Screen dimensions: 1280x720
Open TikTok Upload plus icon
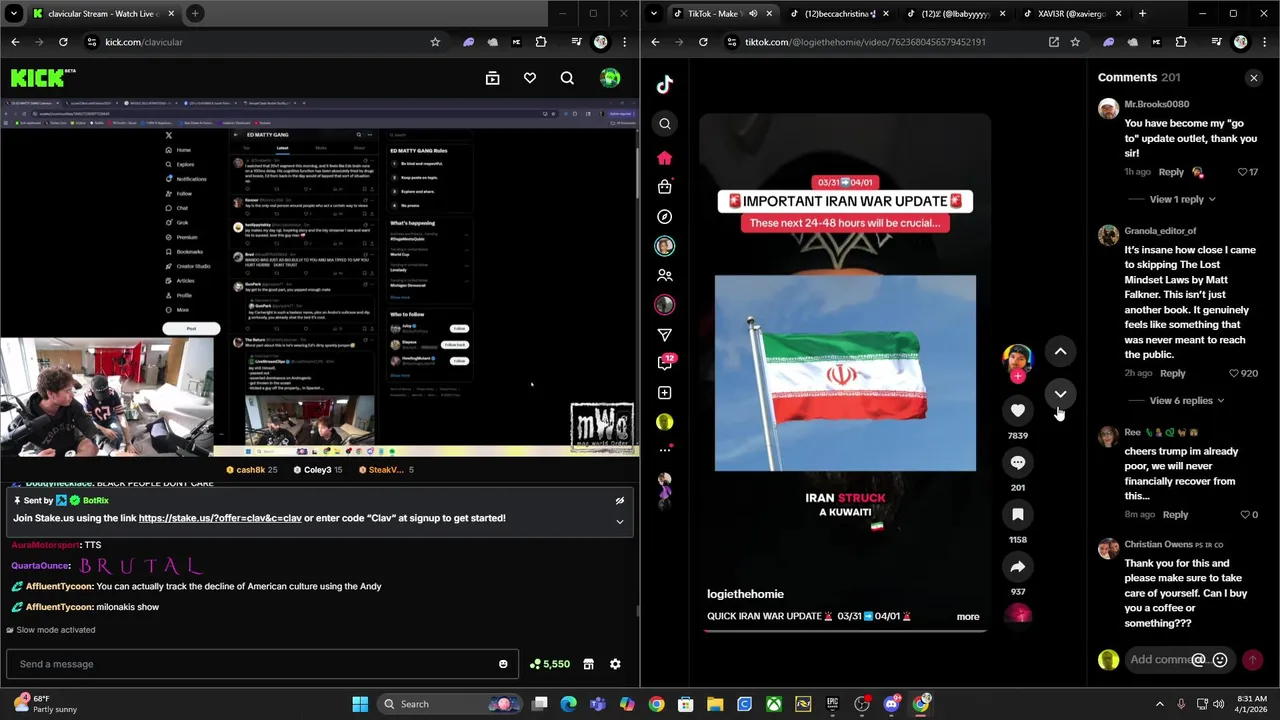click(665, 393)
